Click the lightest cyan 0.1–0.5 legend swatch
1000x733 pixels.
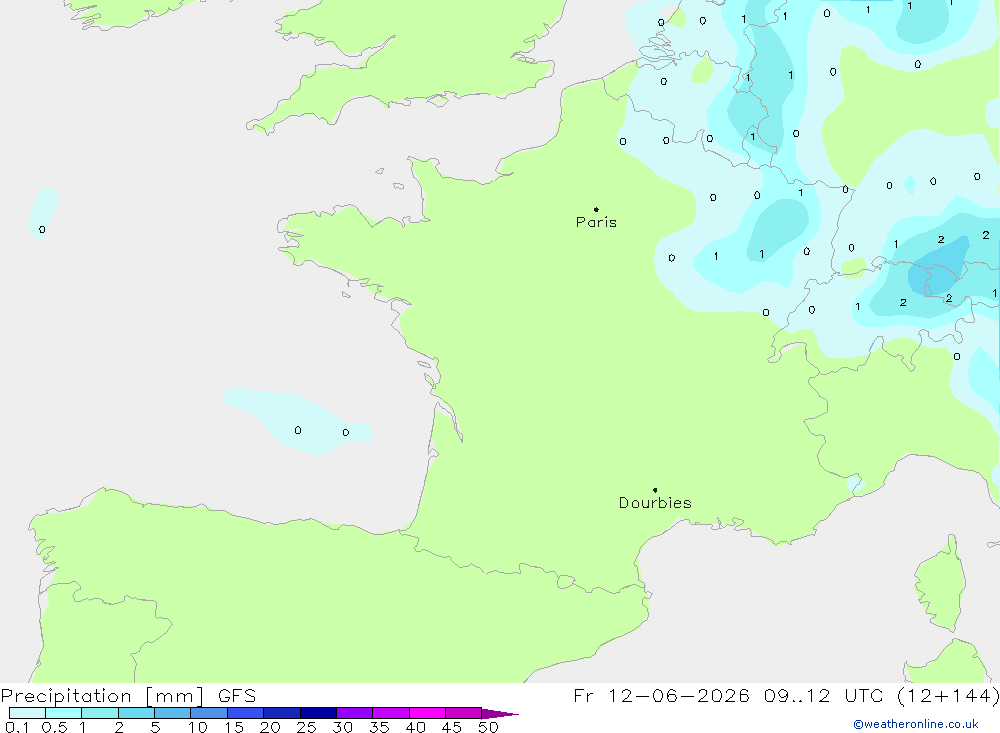[27, 713]
